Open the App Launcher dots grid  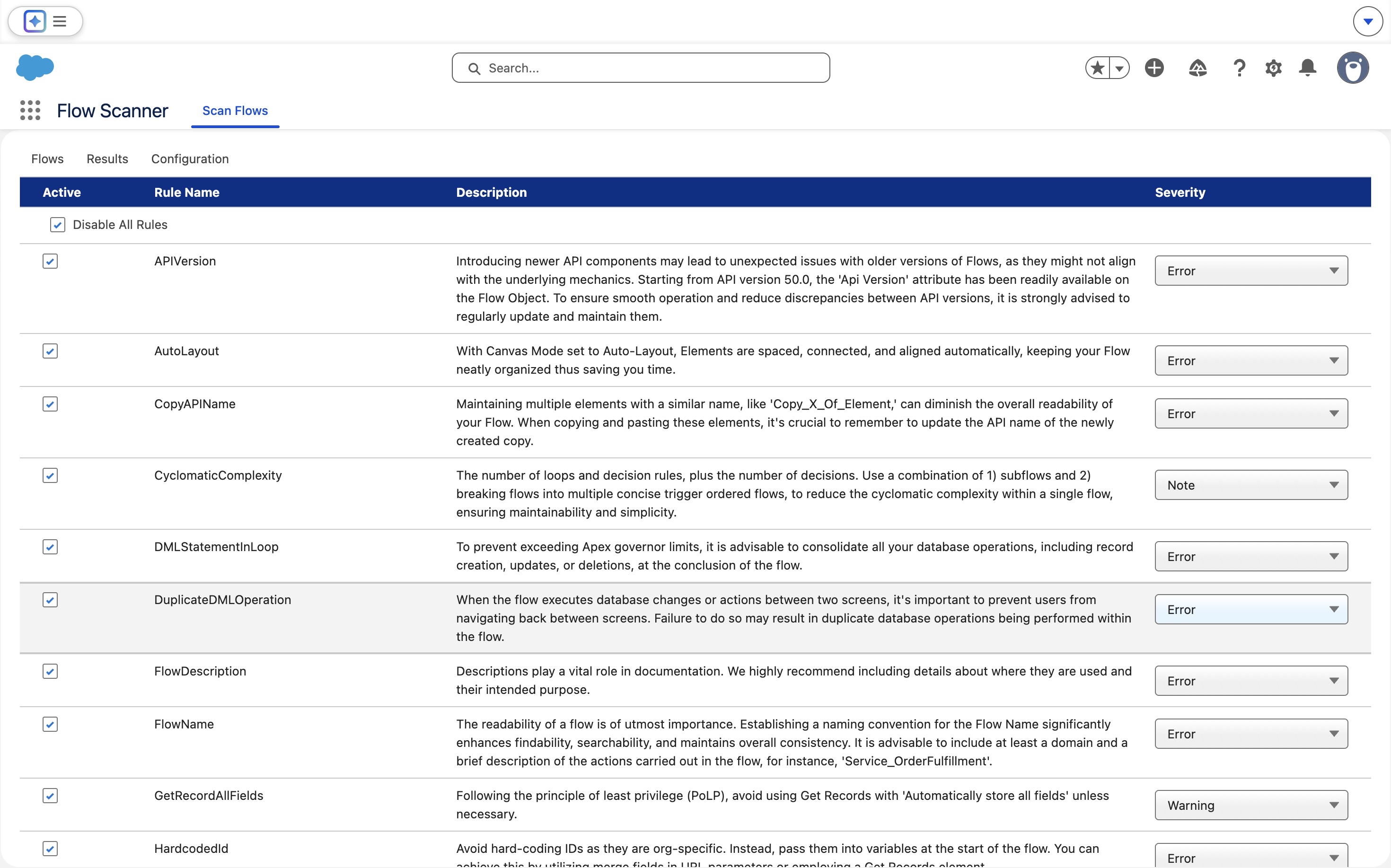[30, 110]
